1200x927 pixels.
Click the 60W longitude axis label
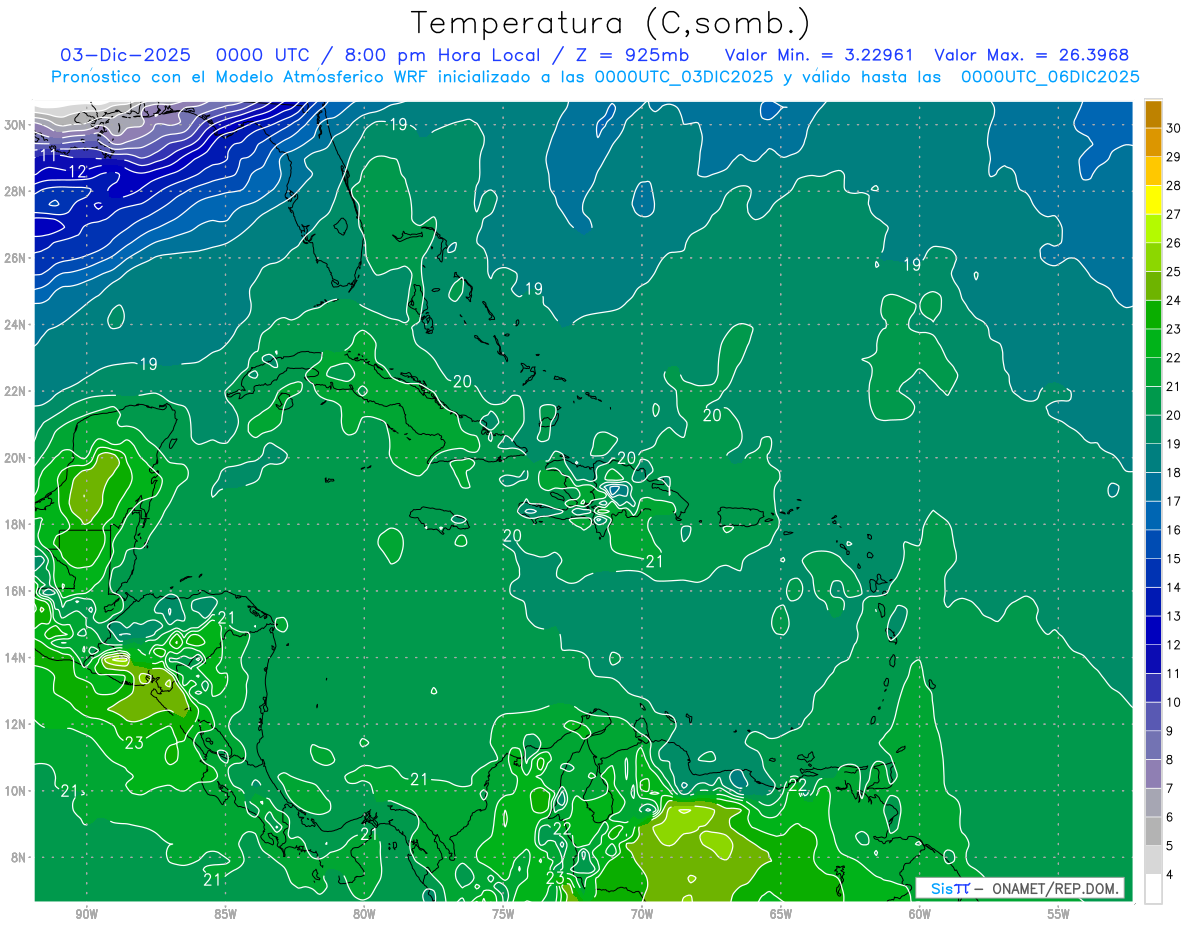point(920,914)
